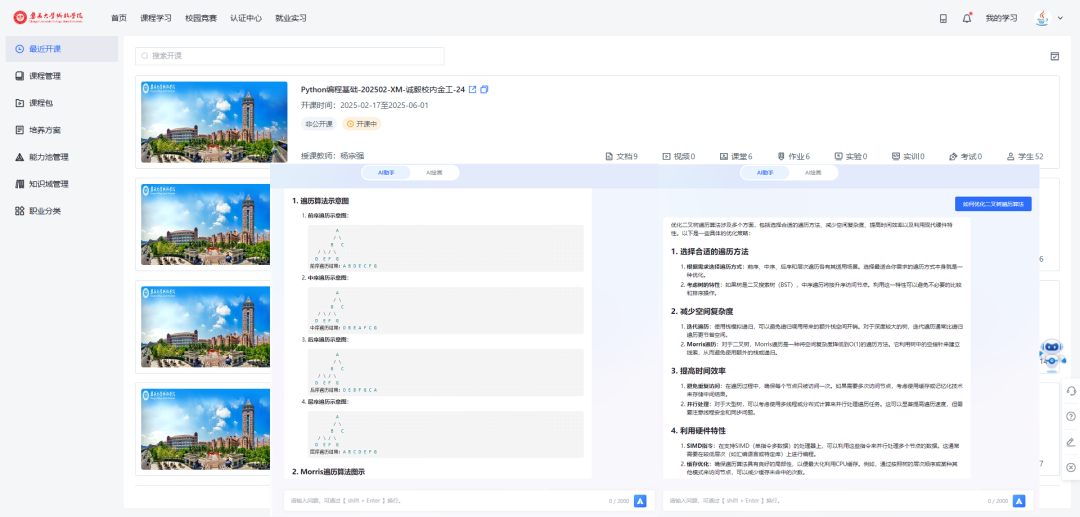
Task: Click the second course campus thumbnail
Action: click(205, 224)
